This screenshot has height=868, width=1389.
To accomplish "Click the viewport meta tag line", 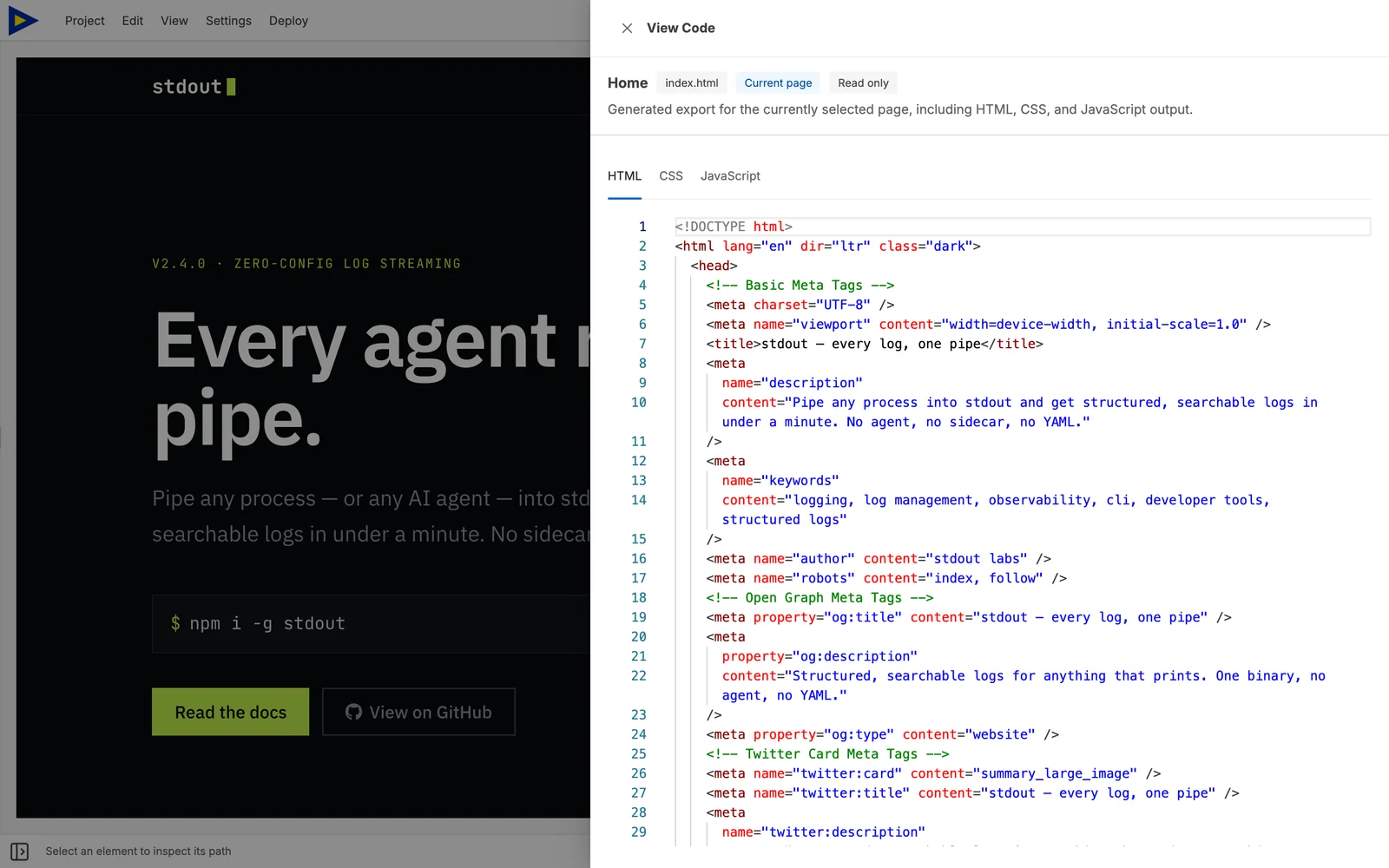I will (x=988, y=325).
